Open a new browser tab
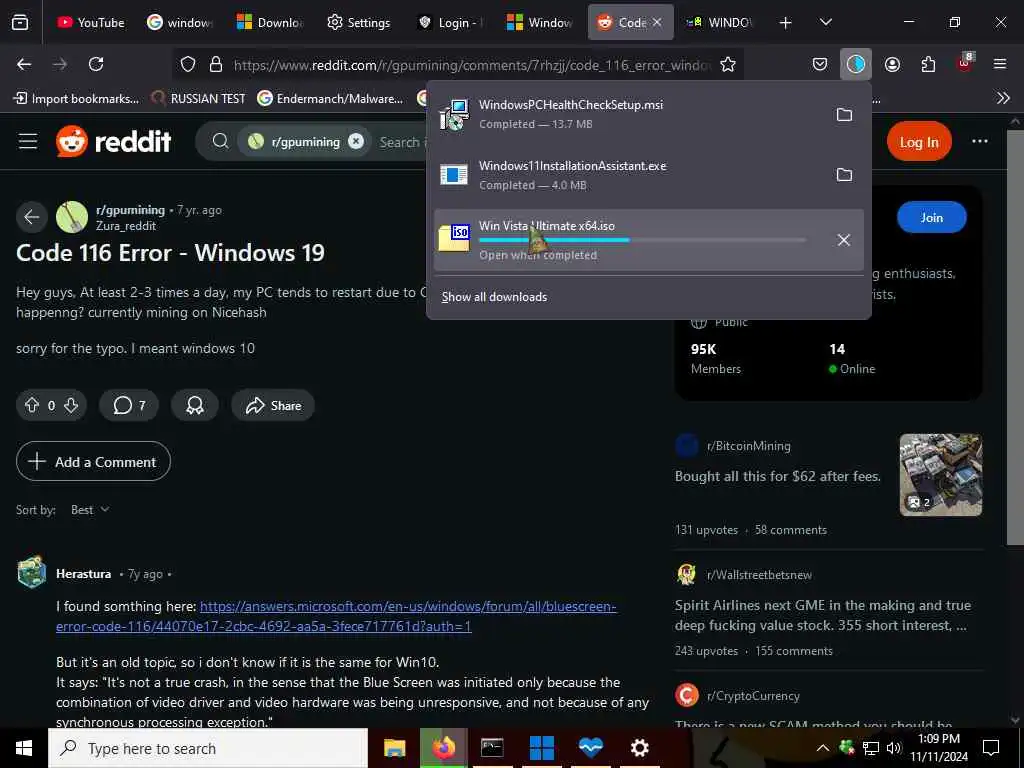This screenshot has height=768, width=1024. (x=786, y=22)
